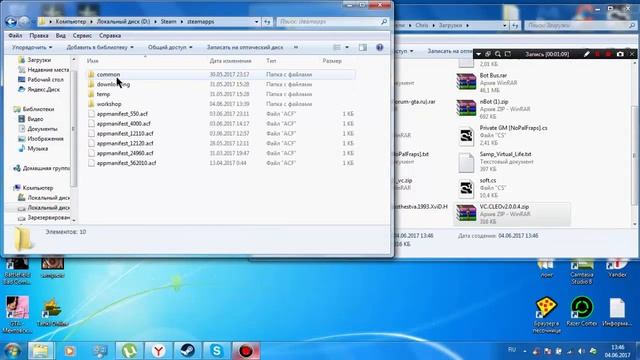Click the steamapps search field
The image size is (640, 360).
(x=332, y=22)
